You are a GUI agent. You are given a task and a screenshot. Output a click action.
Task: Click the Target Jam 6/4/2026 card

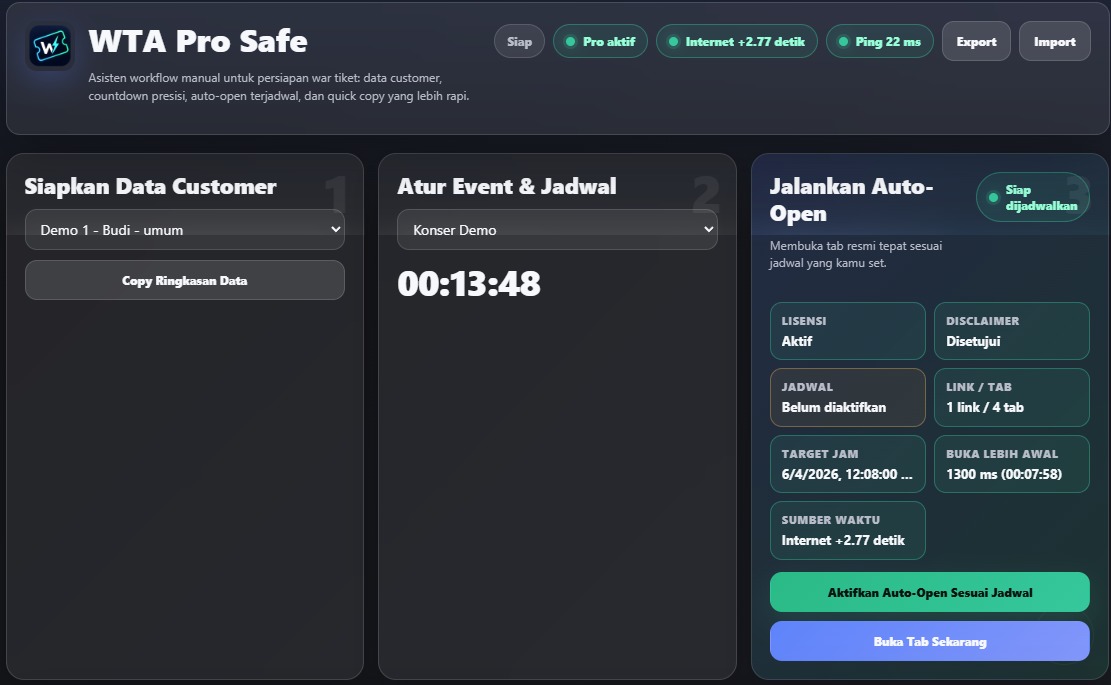847,464
